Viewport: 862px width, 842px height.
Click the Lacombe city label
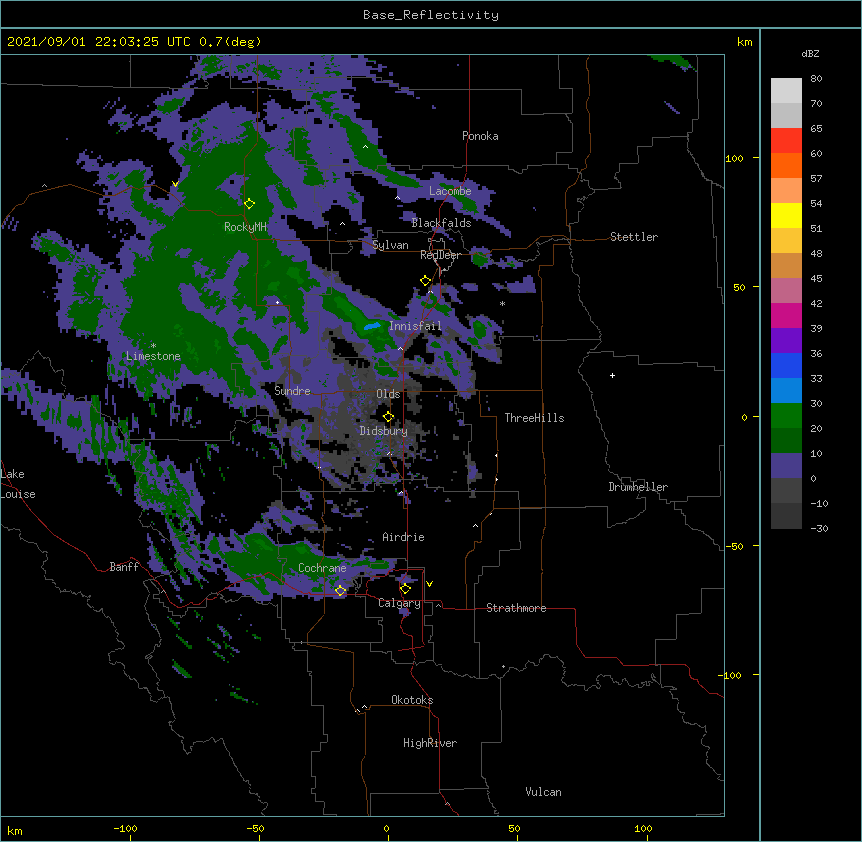[x=450, y=191]
